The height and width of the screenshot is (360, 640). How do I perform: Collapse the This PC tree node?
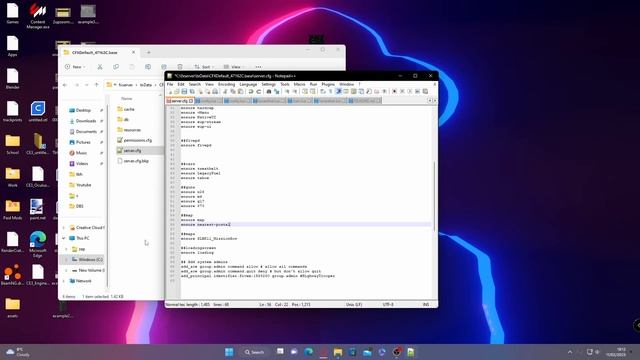(x=64, y=238)
